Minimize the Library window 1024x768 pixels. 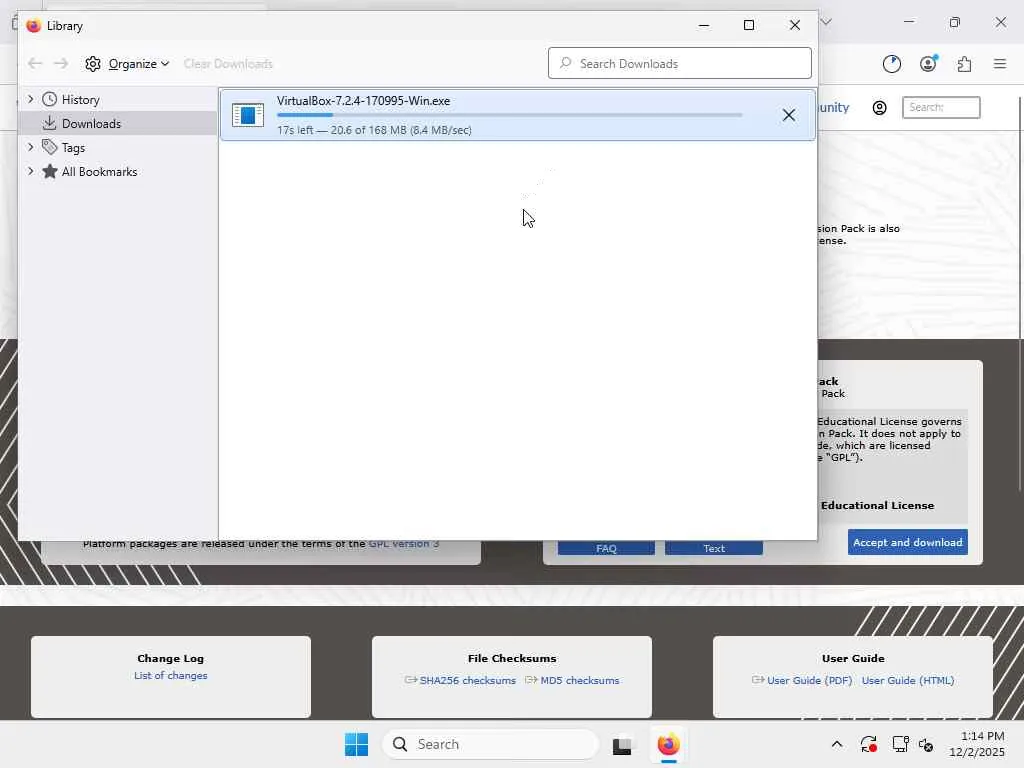click(x=704, y=25)
